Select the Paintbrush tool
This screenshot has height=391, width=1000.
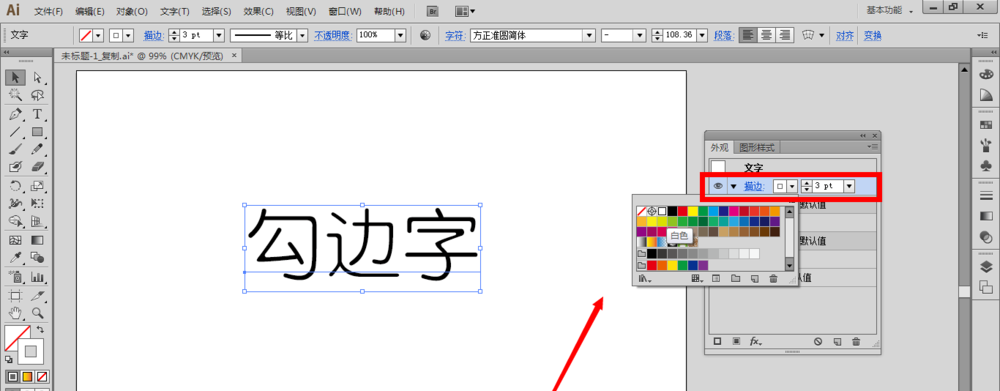tap(16, 149)
